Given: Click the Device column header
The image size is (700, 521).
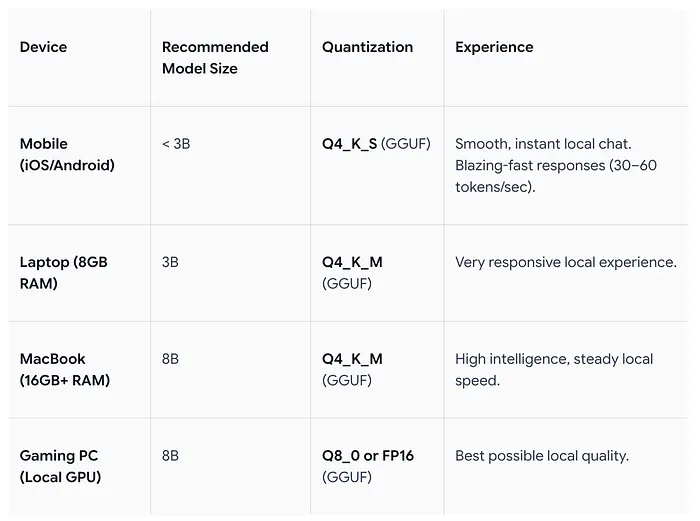Looking at the screenshot, I should tap(43, 47).
